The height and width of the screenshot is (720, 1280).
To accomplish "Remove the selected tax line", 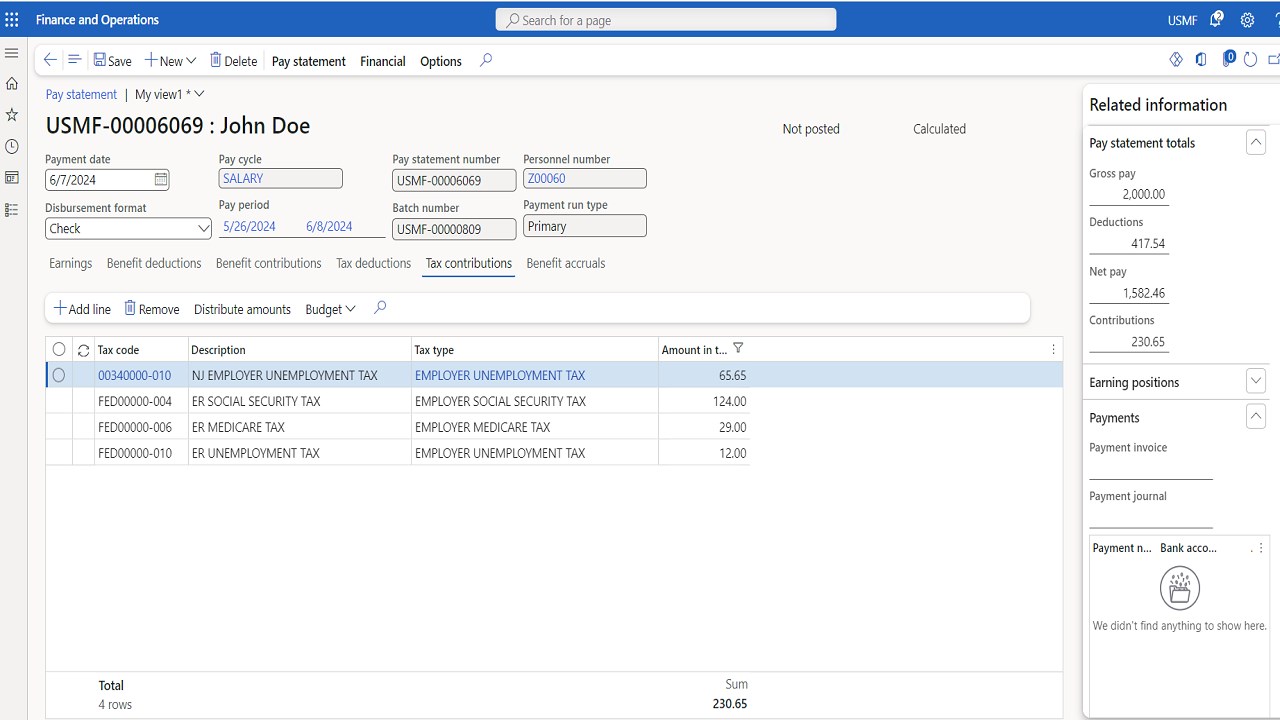I will point(152,309).
